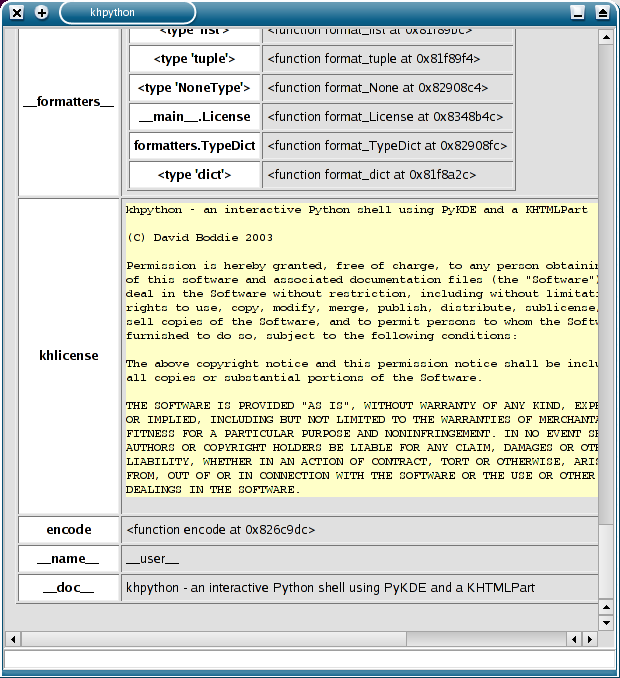Click the shade arrow icon in title bar
This screenshot has width=620, height=678.
pos(602,13)
